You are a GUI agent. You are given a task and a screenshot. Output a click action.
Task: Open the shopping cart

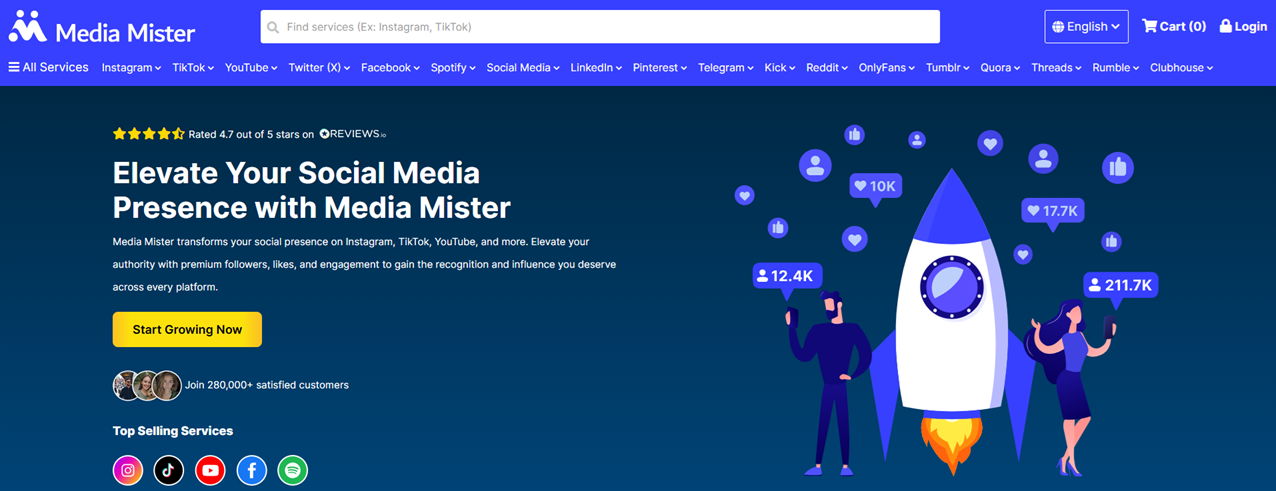(x=1174, y=26)
